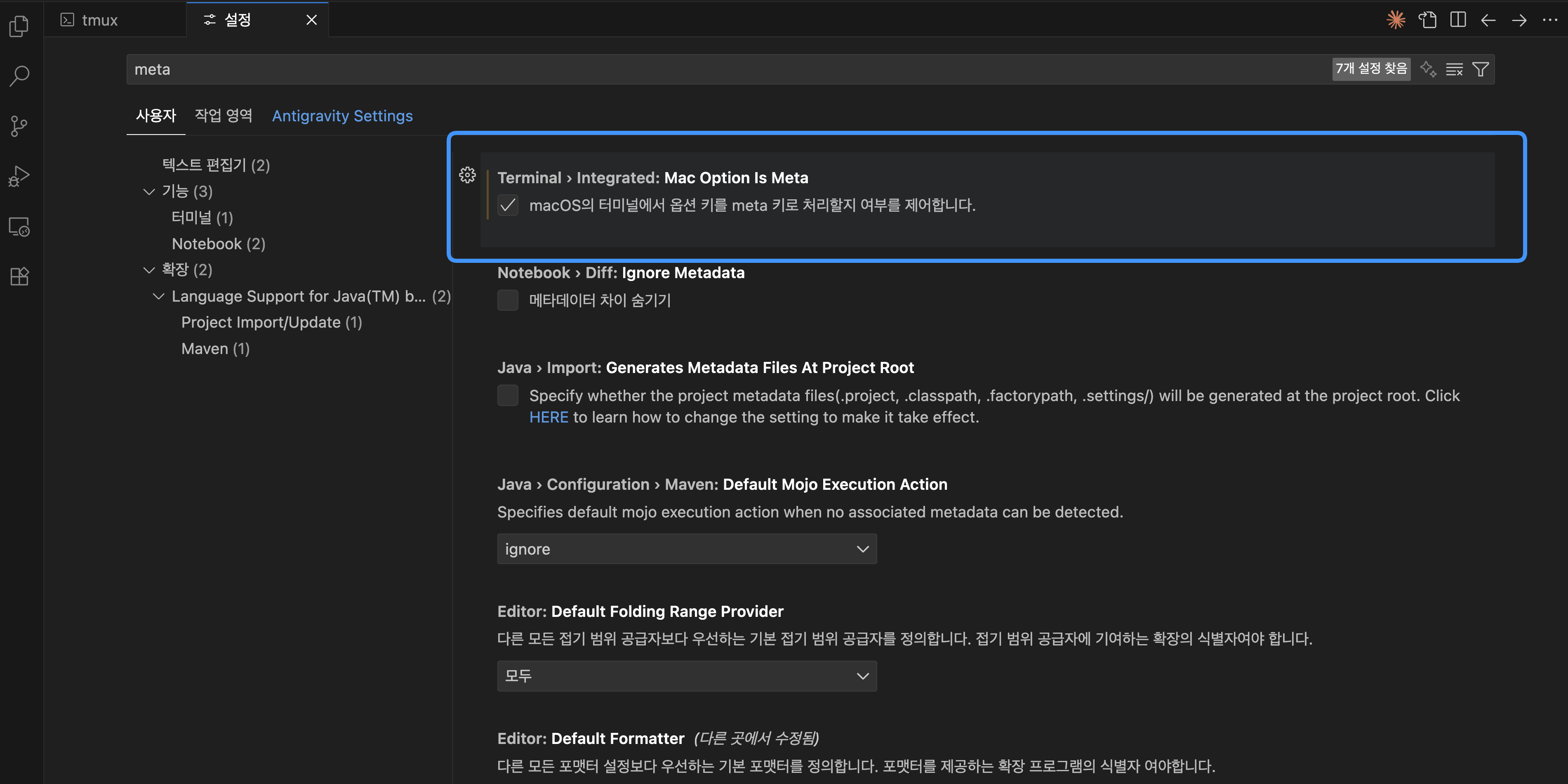Screen dimensions: 1568x784
Task: Switch to the tmux tab
Action: pos(99,20)
